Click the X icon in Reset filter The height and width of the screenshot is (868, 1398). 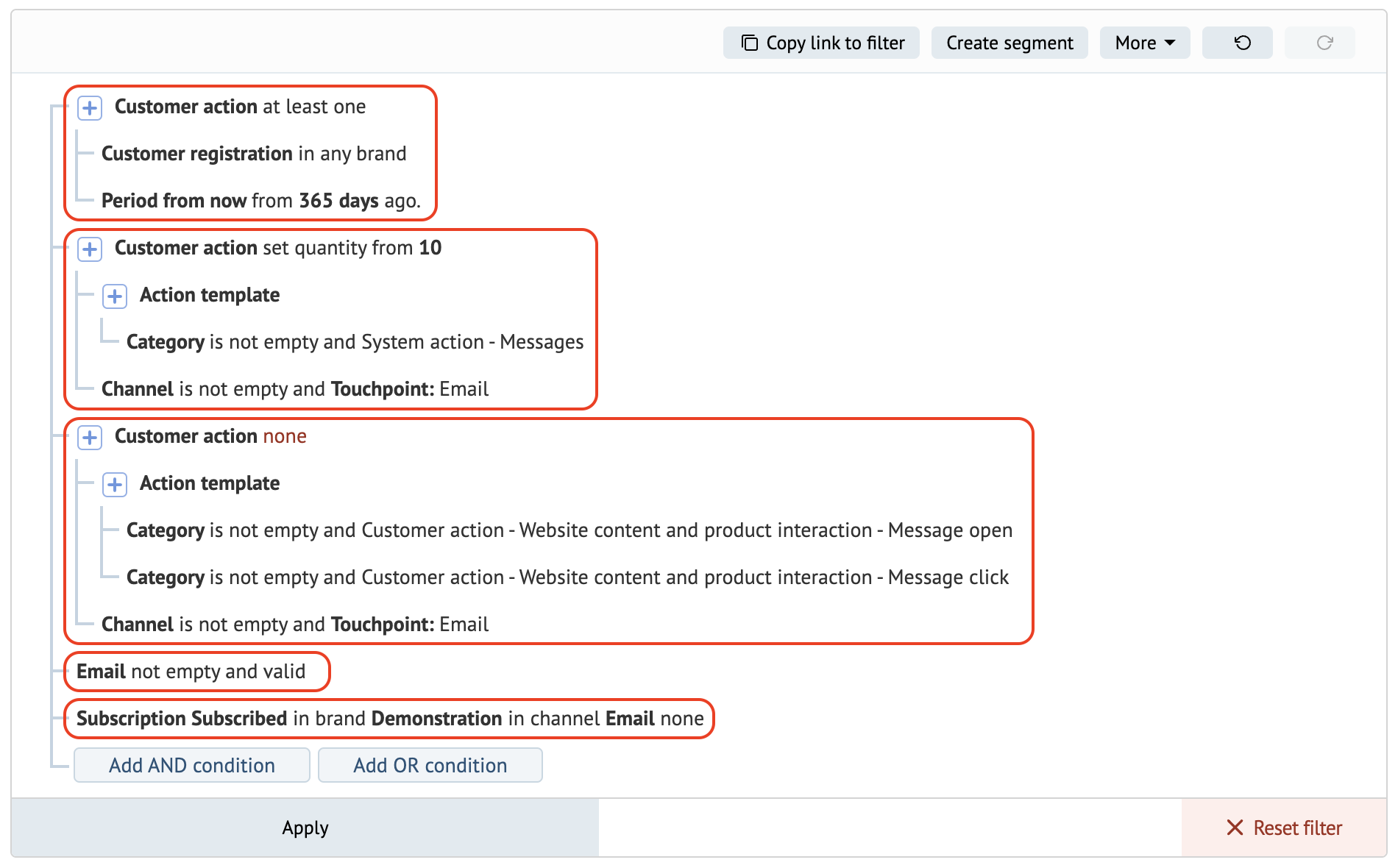[x=1235, y=828]
